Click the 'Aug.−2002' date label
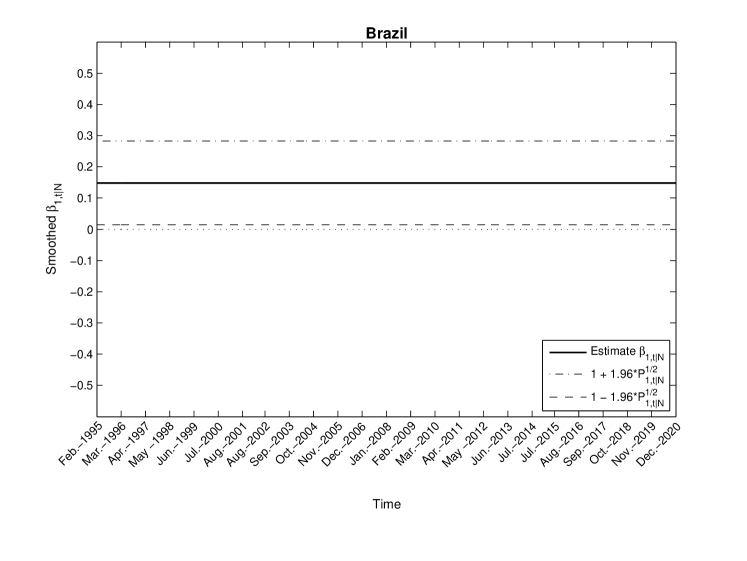 [249, 444]
